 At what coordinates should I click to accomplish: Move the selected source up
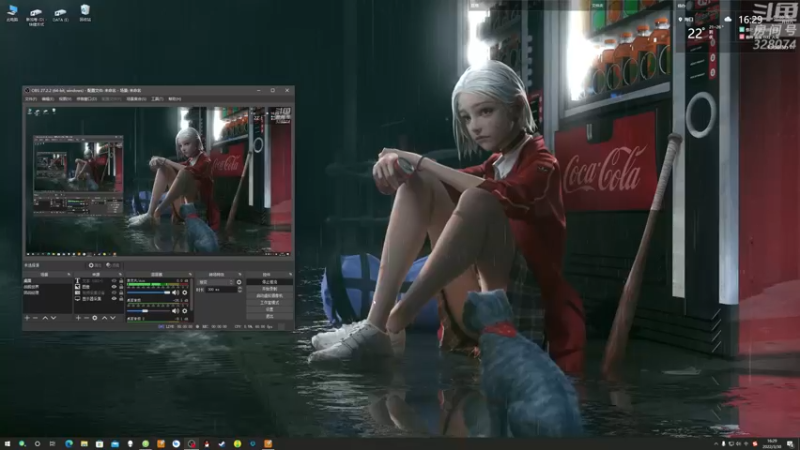pyautogui.click(x=105, y=318)
